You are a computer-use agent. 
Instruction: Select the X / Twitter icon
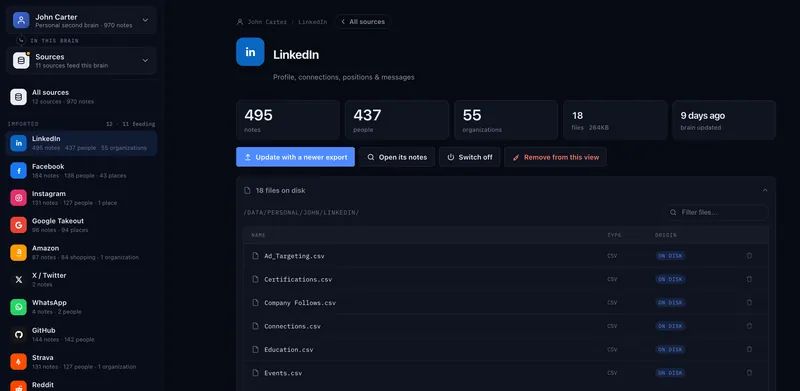tap(18, 280)
